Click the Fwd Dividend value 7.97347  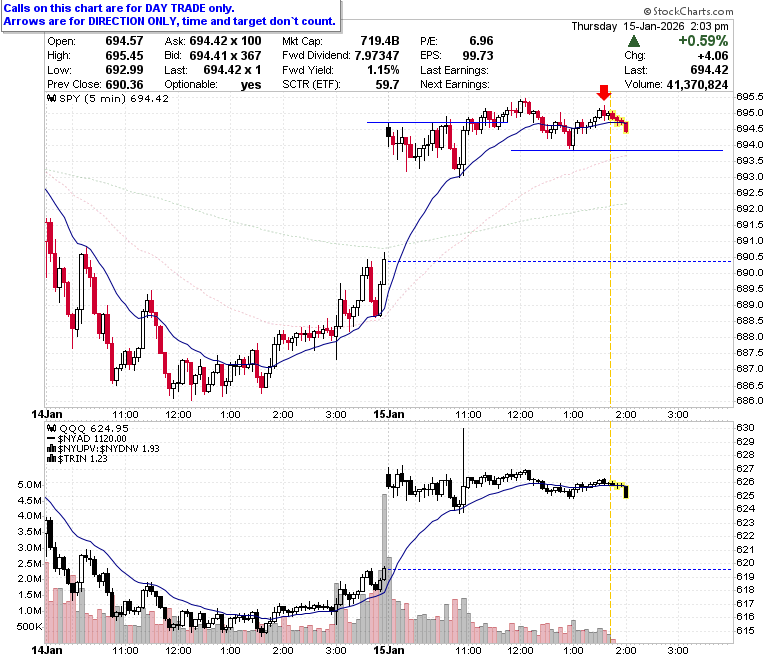pyautogui.click(x=377, y=55)
